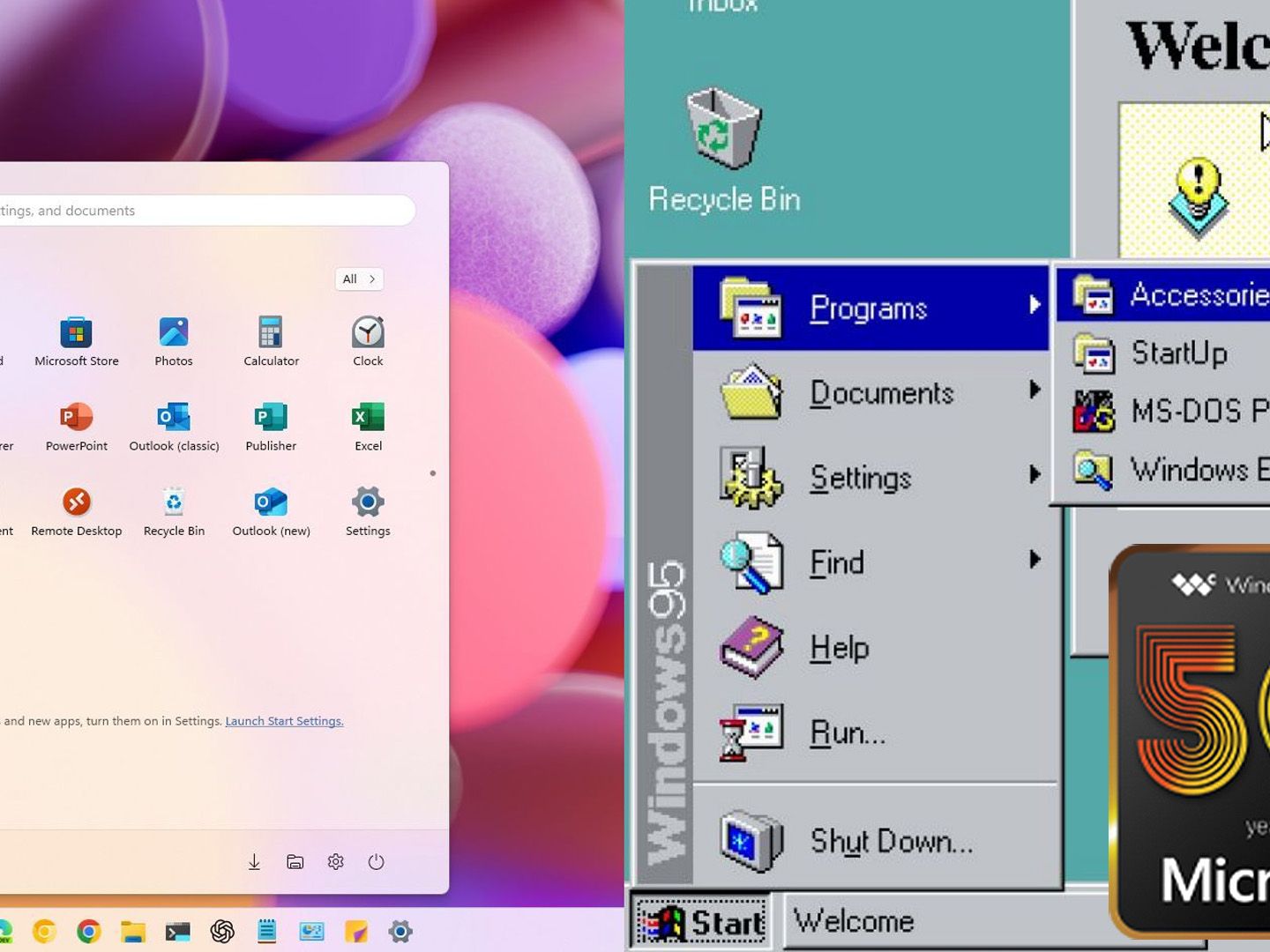Launch ChatGPT from the taskbar

coord(222,931)
